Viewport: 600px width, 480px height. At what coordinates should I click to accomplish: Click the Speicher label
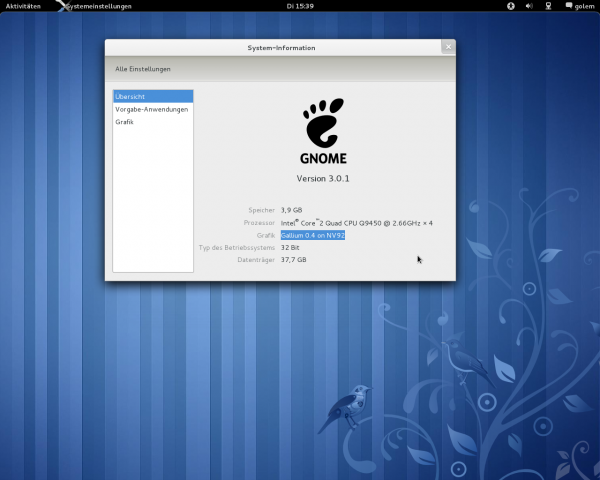click(262, 210)
